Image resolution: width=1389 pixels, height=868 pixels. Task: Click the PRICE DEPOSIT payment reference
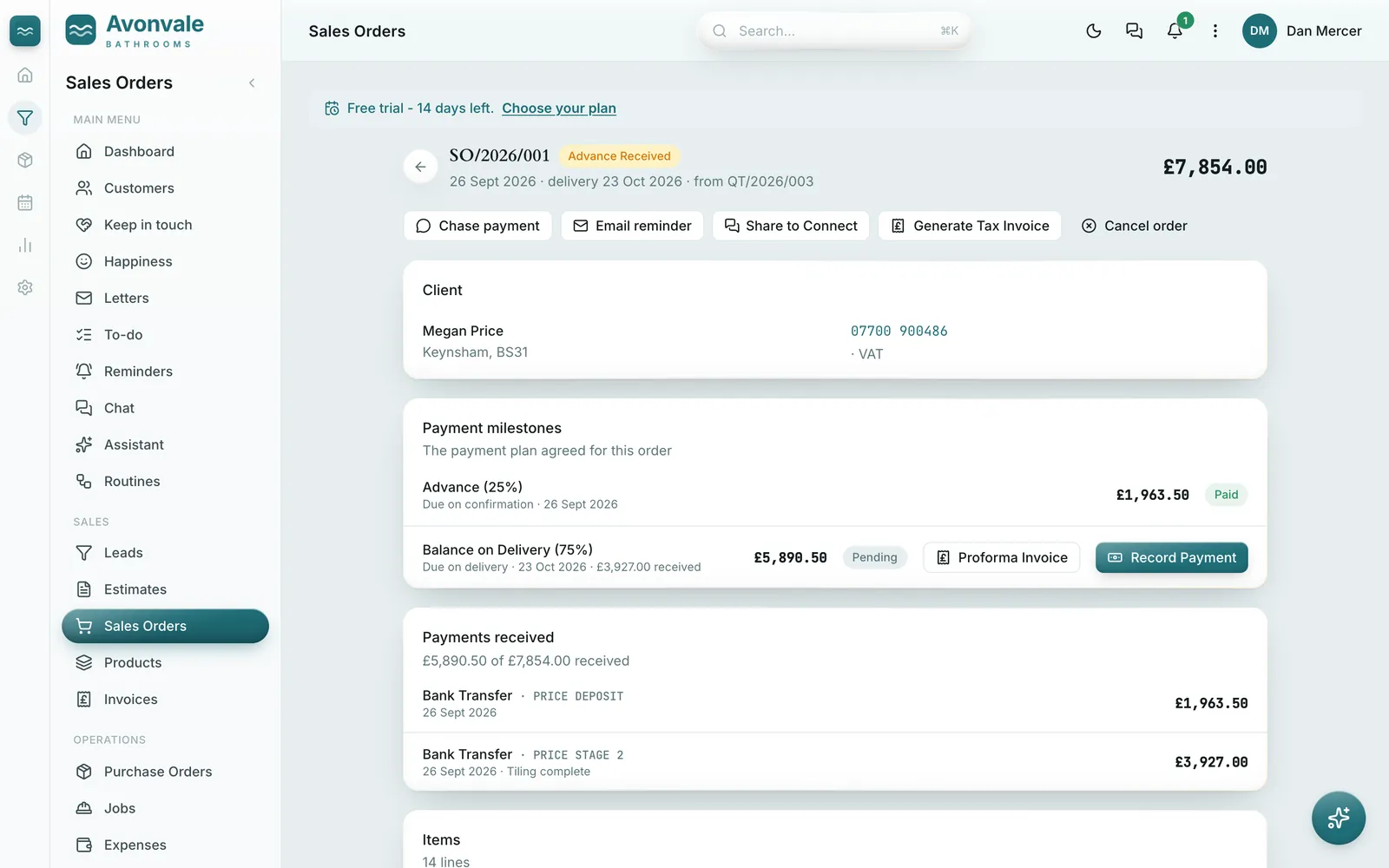click(x=578, y=696)
